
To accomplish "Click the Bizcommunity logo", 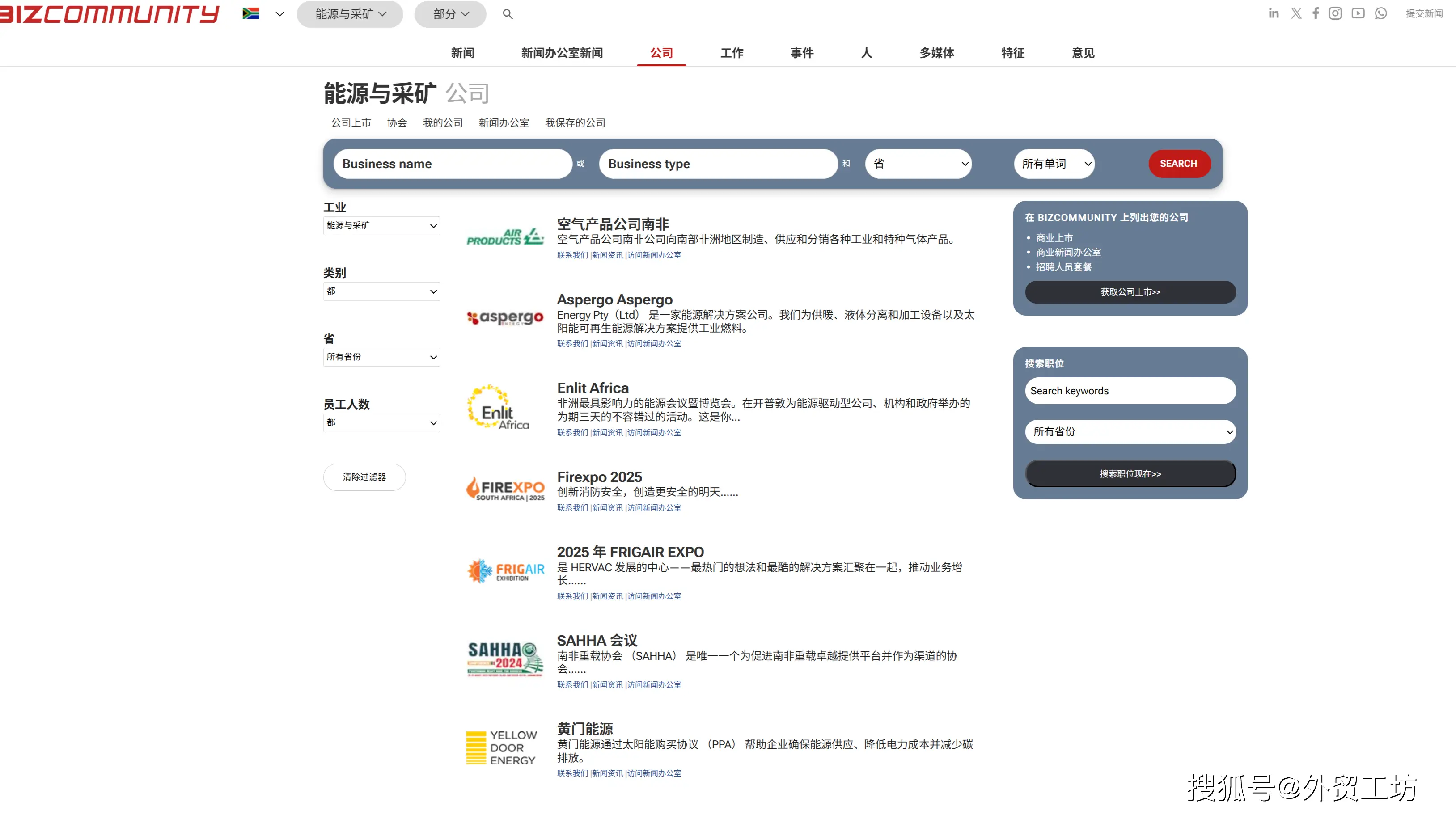I will pyautogui.click(x=109, y=13).
